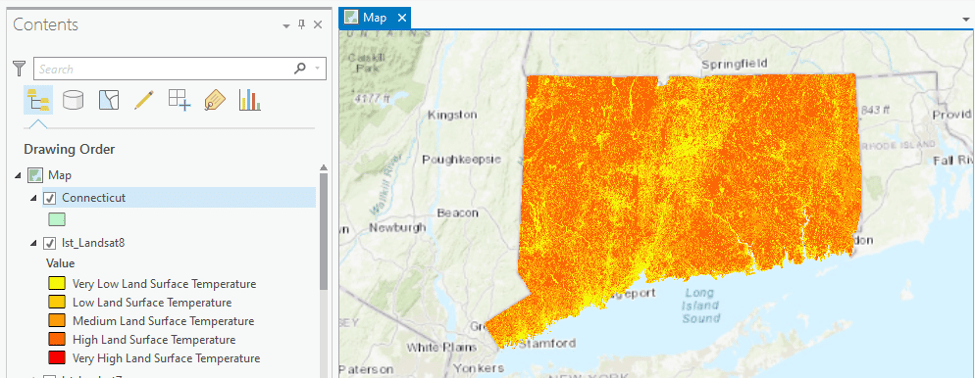977x379 pixels.
Task: Click the Very Low temperature yellow swatch
Action: (57, 284)
